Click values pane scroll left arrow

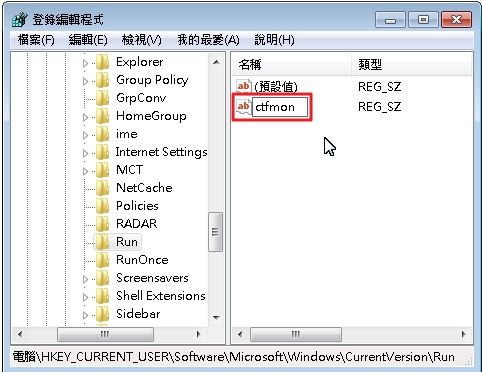240,334
